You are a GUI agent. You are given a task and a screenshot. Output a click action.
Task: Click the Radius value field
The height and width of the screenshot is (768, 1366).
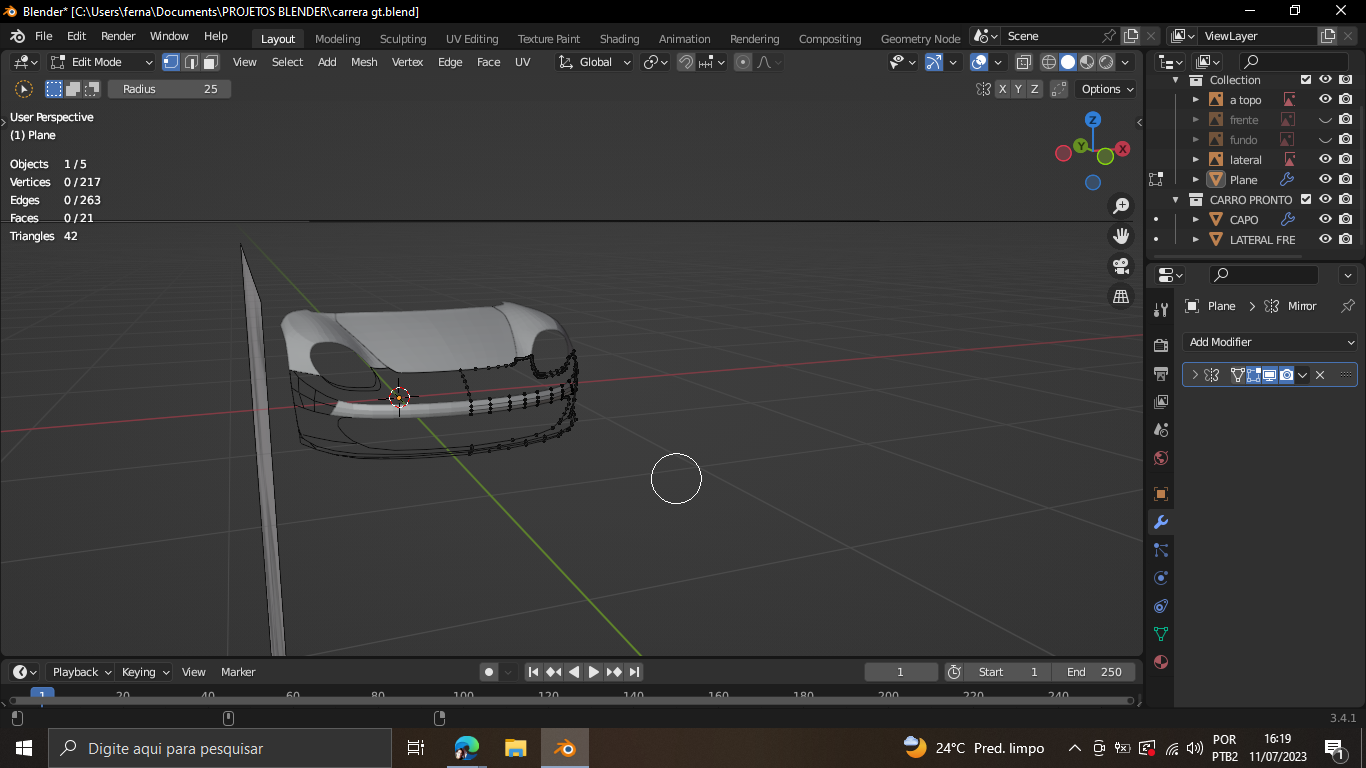[x=170, y=89]
